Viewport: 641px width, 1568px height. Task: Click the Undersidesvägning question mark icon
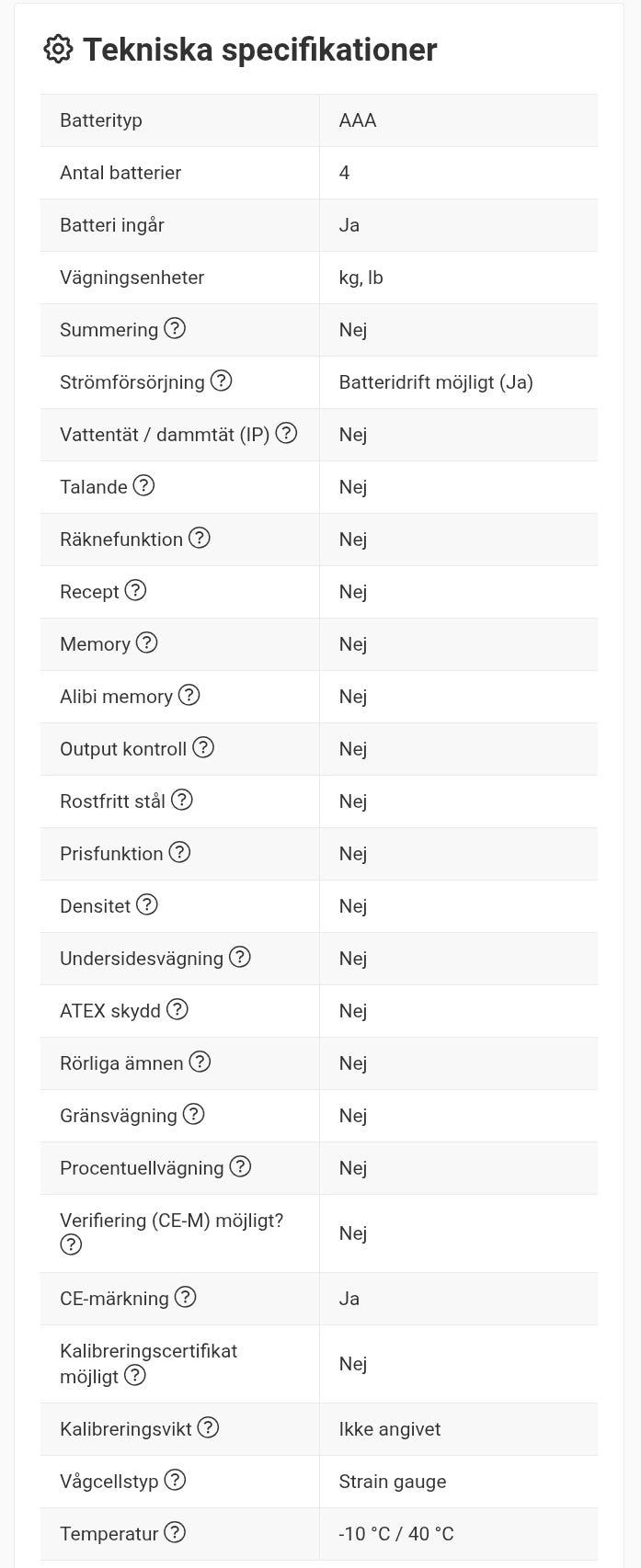[x=239, y=957]
